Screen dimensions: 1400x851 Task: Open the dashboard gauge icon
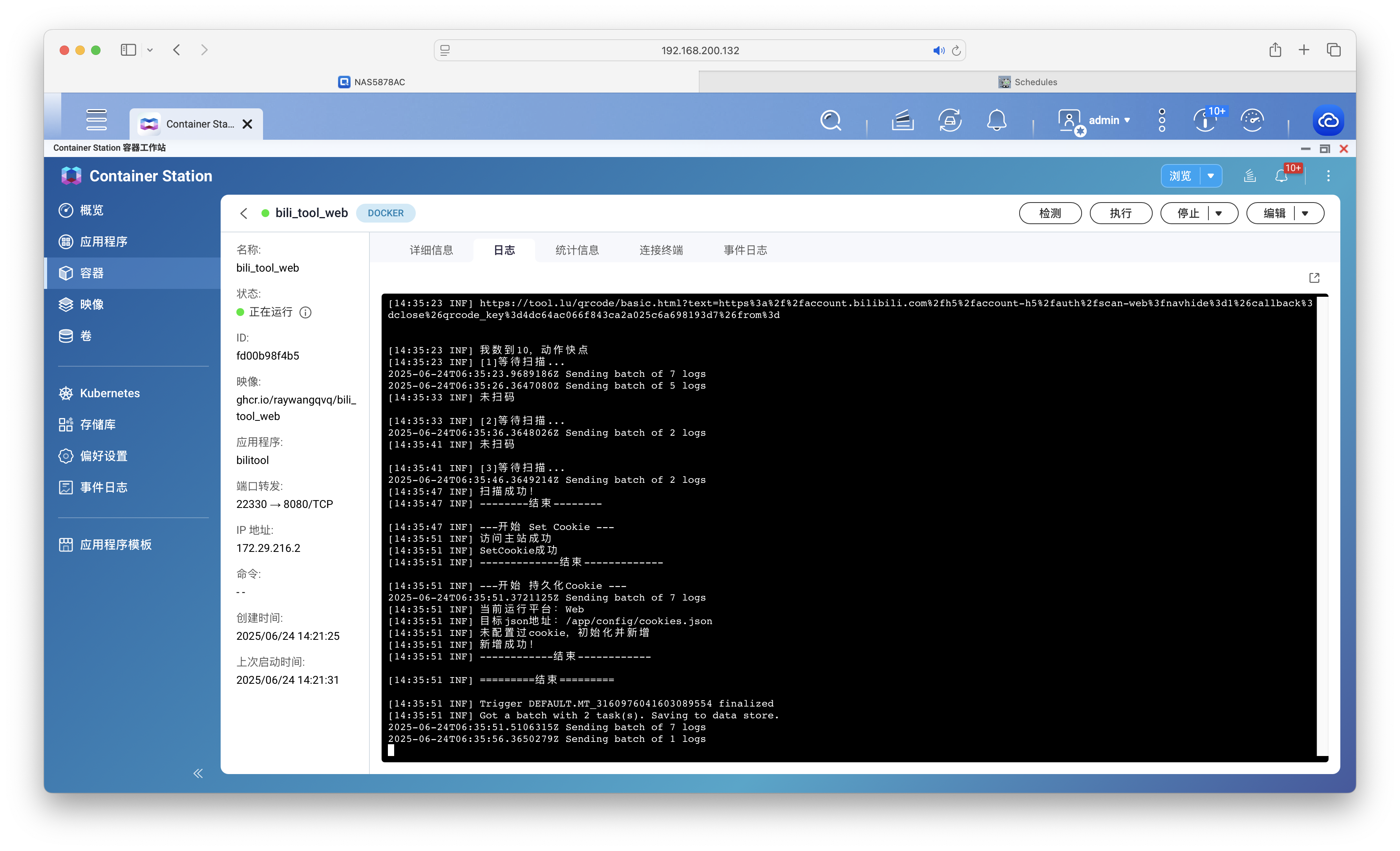1252,121
